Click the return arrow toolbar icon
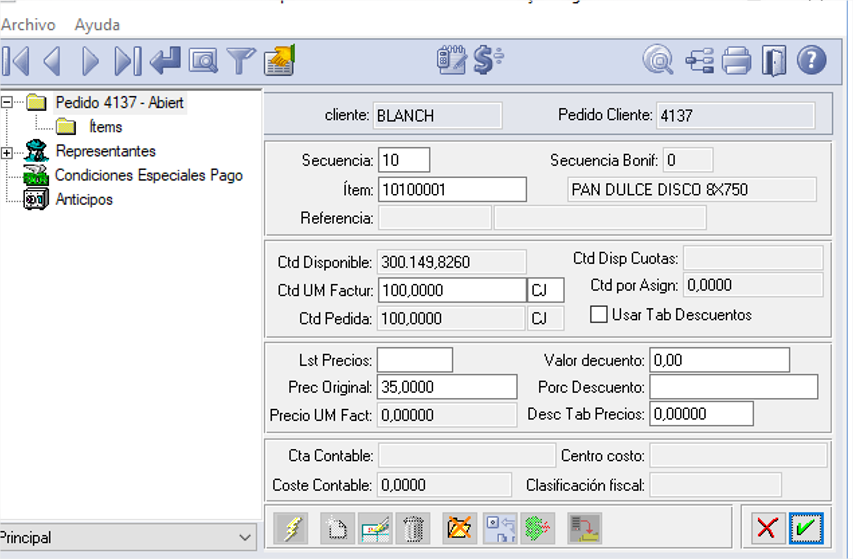The height and width of the screenshot is (559, 853). 165,60
